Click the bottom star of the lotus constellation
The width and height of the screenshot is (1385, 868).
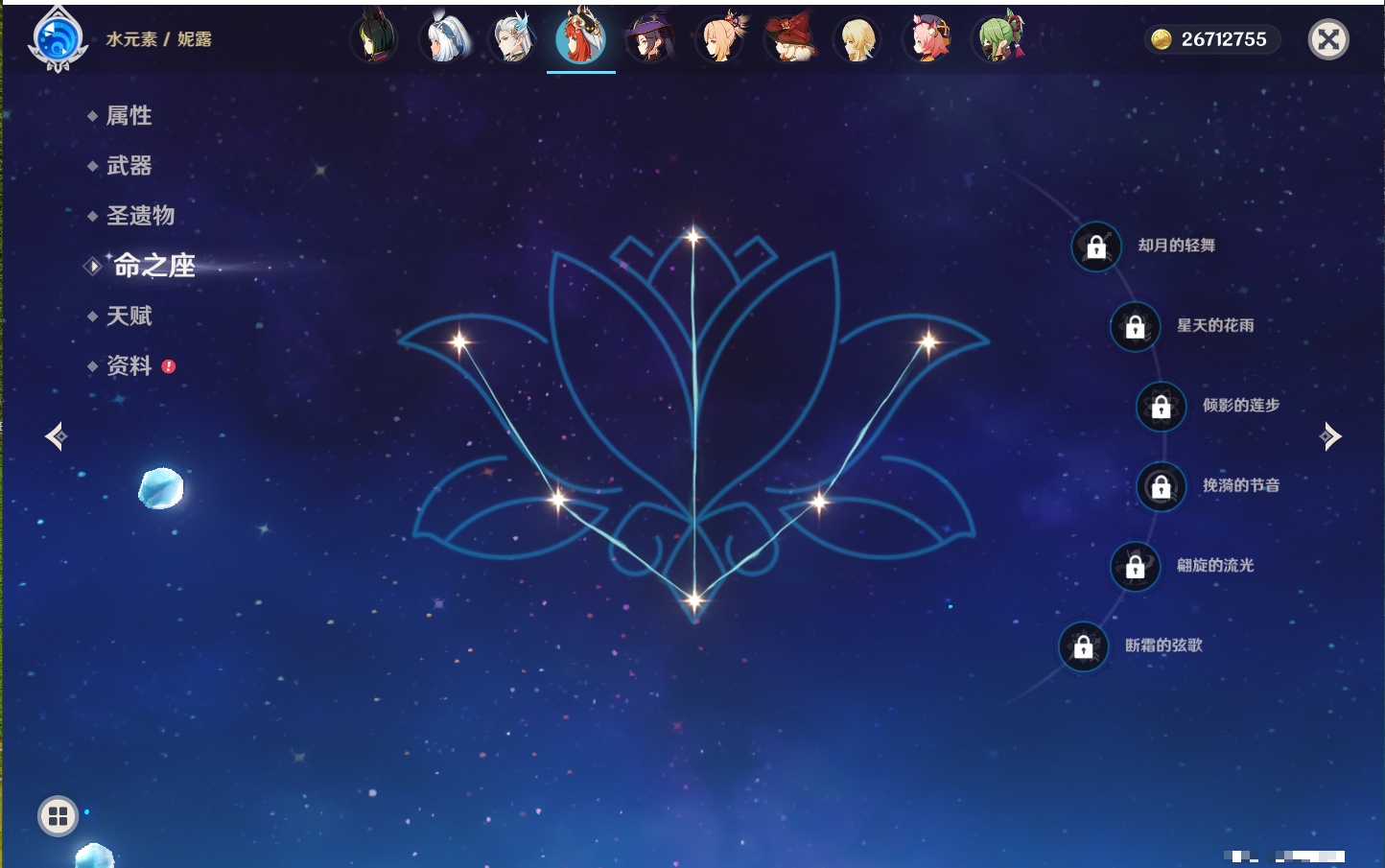point(694,600)
